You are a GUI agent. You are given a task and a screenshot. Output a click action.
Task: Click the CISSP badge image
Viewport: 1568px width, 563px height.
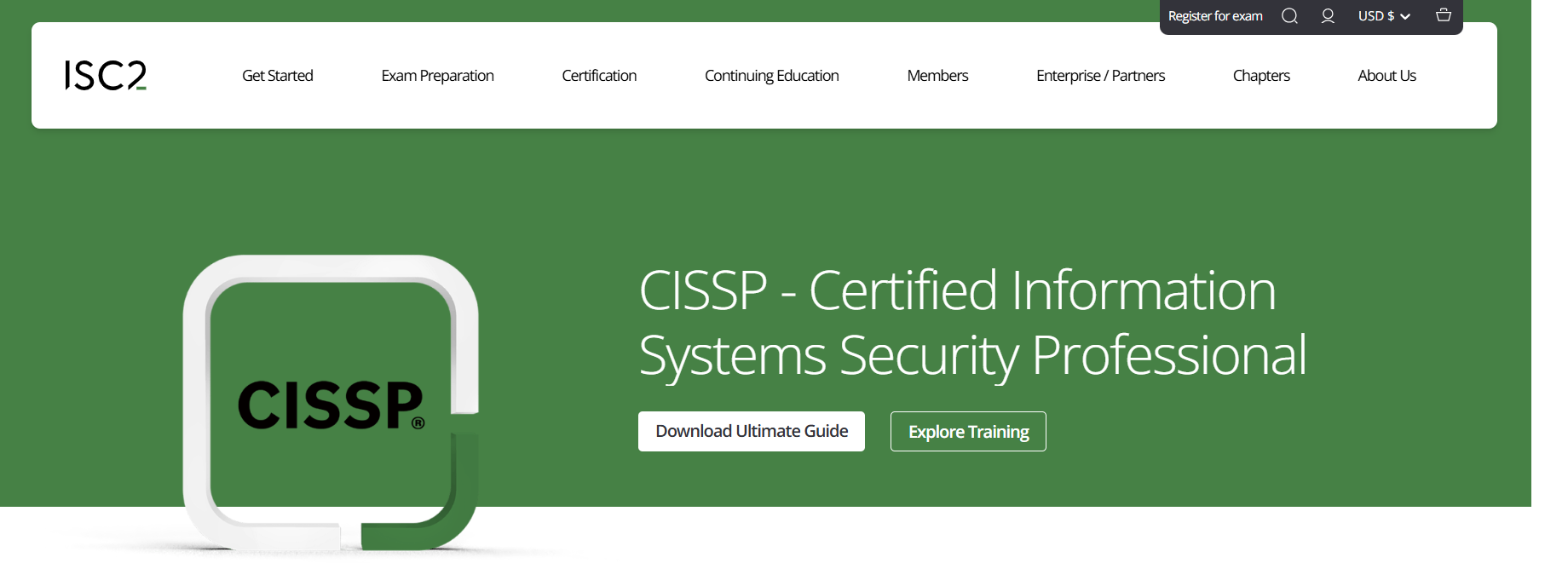[331, 403]
